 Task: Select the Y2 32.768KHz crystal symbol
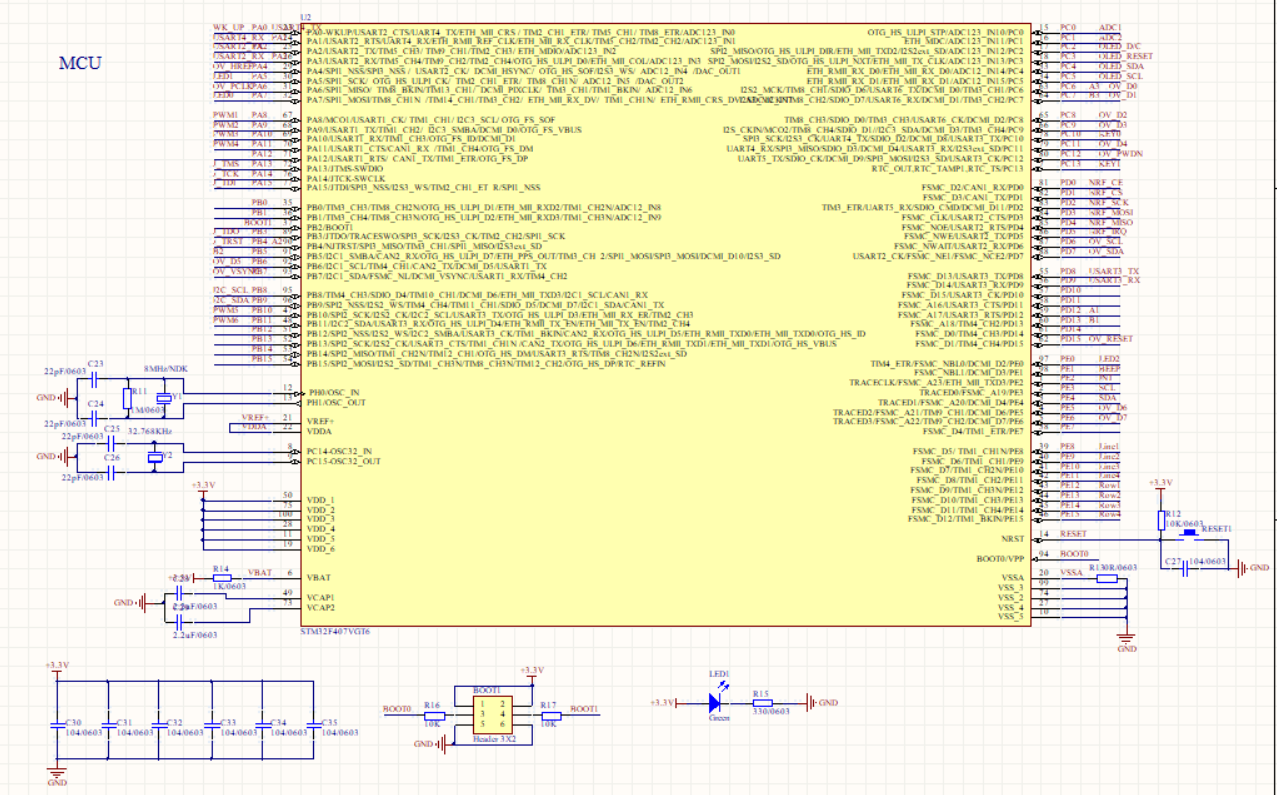coord(154,458)
